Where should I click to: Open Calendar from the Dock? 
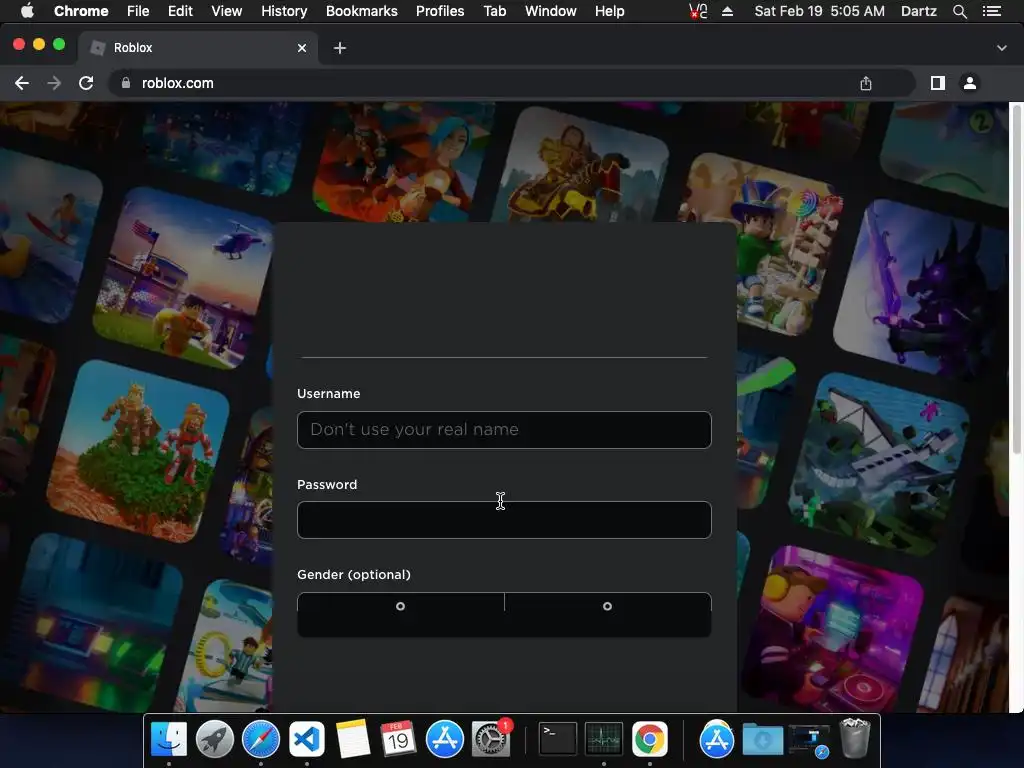[398, 739]
